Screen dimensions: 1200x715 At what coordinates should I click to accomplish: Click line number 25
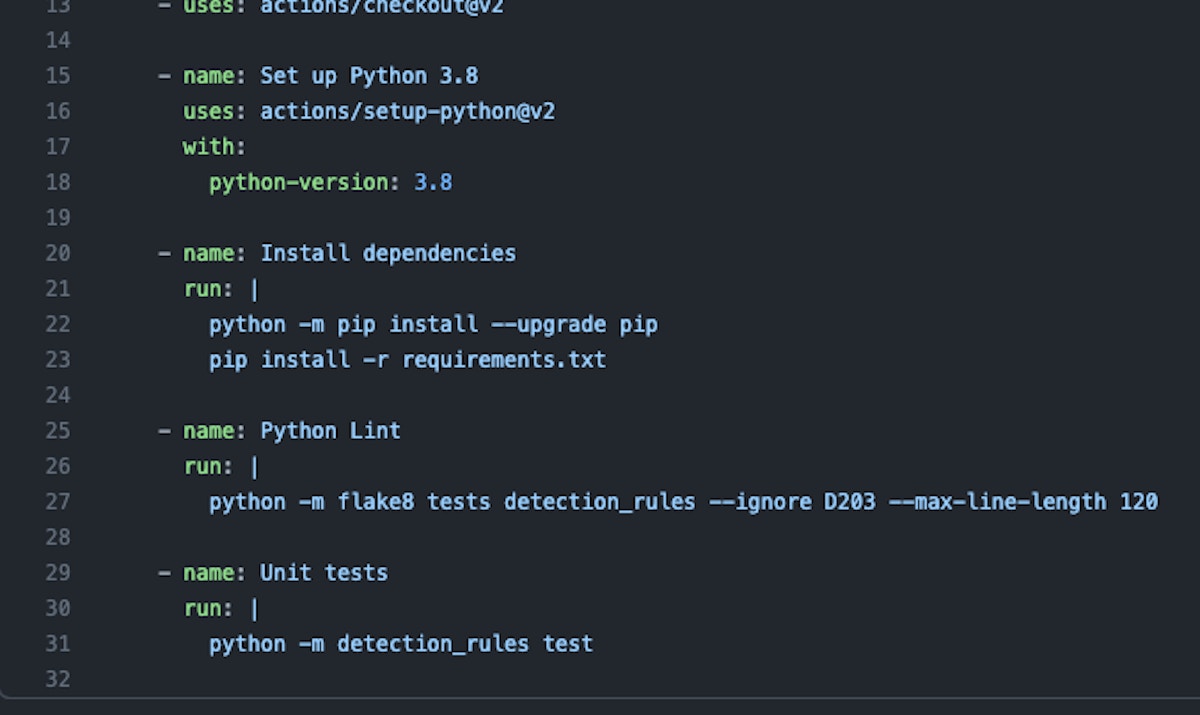tap(58, 431)
